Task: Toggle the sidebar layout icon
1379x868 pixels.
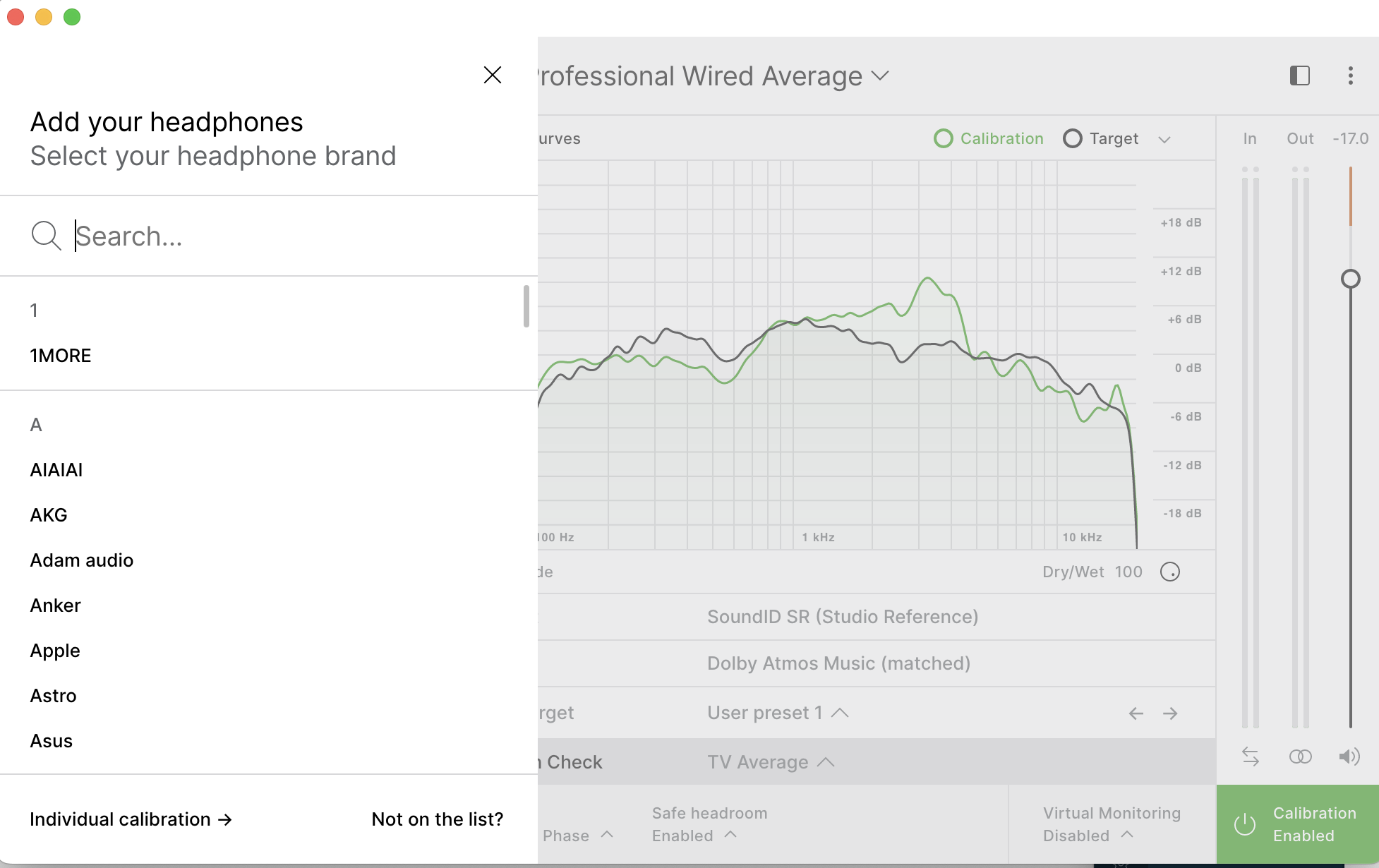Action: coord(1299,76)
